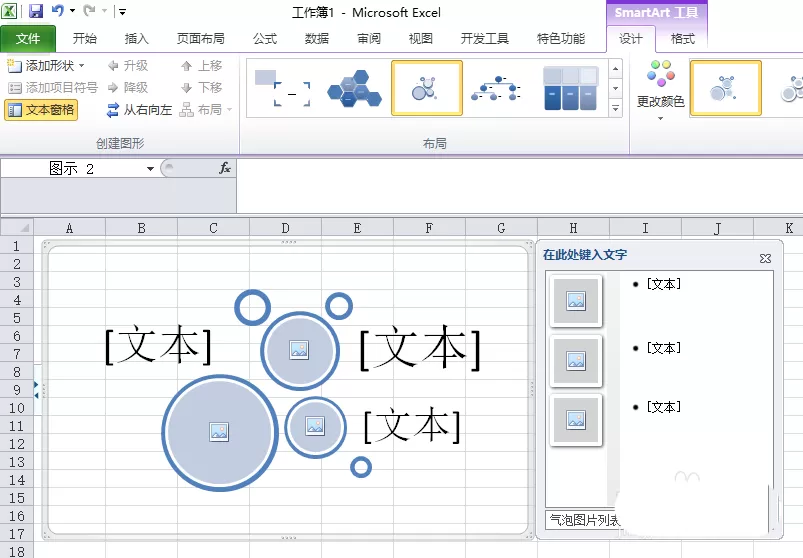Choose the bubble picture list layout thumbnail
Viewport: 803px width, 558px height.
(x=427, y=88)
